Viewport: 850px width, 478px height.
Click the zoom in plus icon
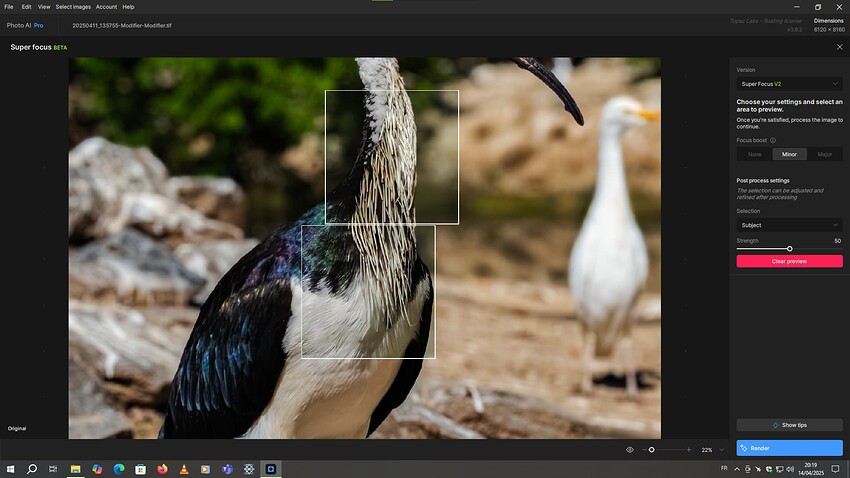(688, 450)
